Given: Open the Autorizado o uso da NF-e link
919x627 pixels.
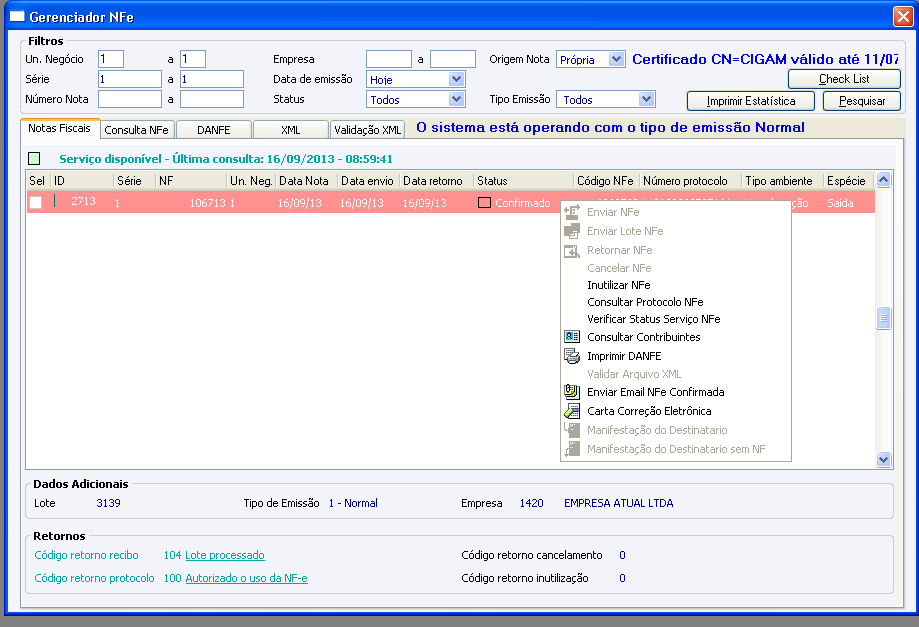Looking at the screenshot, I should click(x=246, y=578).
